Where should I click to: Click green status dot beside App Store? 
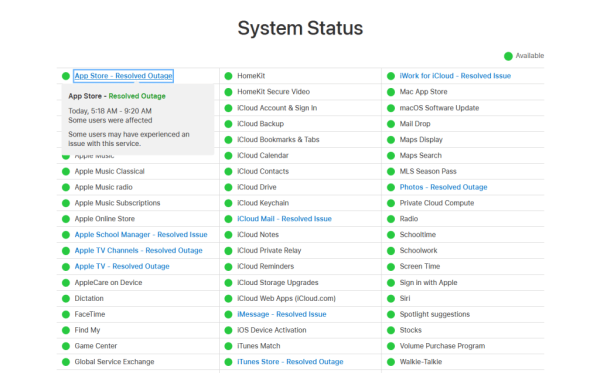point(66,76)
